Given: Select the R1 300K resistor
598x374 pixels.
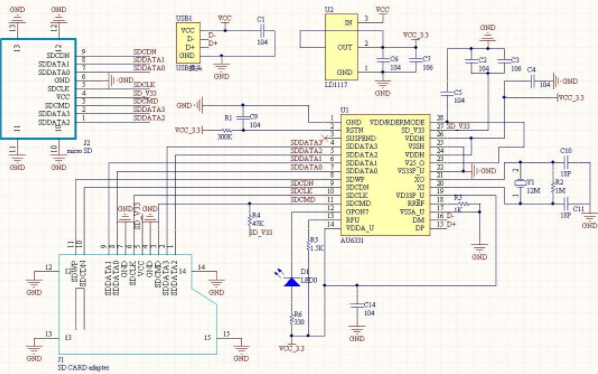Looking at the screenshot, I should click(227, 130).
